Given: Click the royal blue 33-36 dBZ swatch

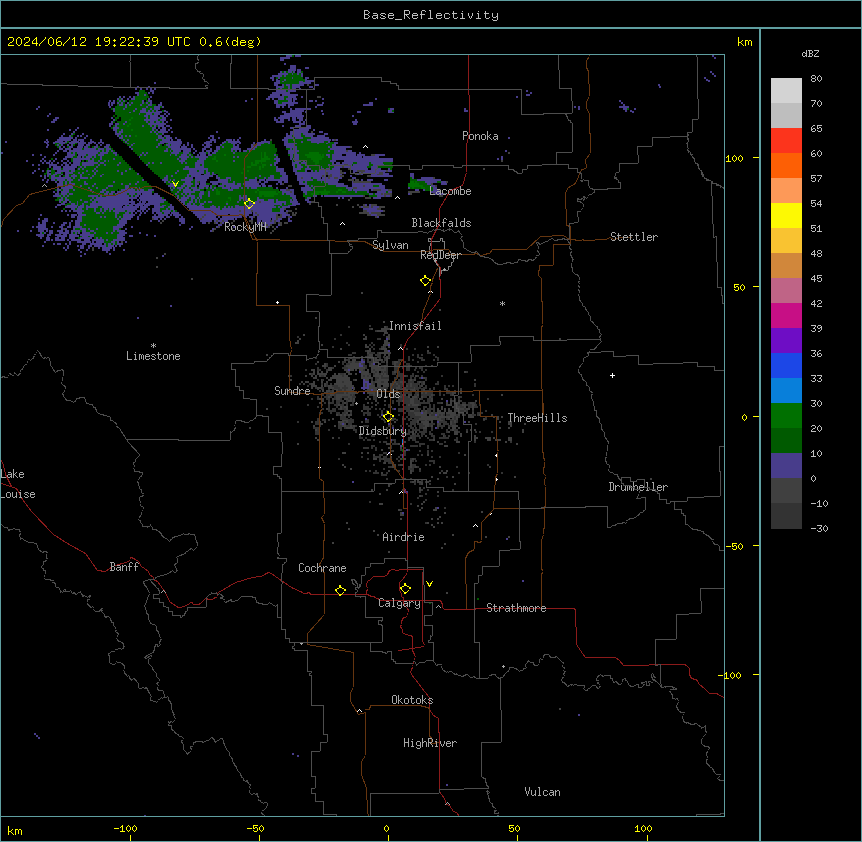Looking at the screenshot, I should [x=786, y=365].
